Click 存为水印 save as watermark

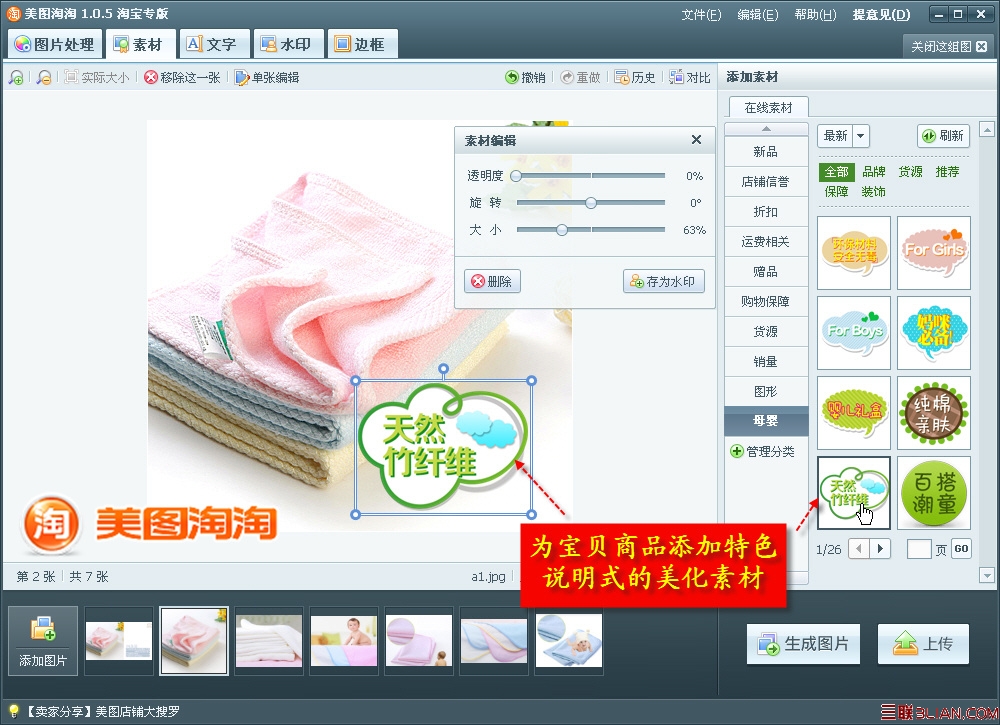click(664, 281)
